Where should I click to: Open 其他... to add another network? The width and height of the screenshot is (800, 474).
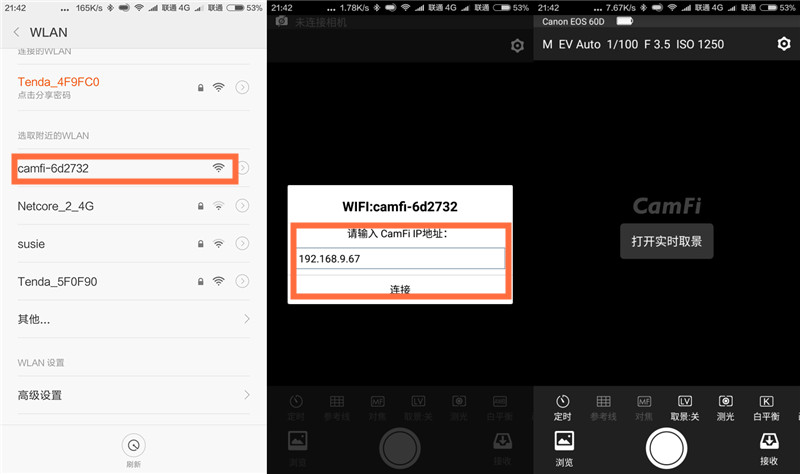[x=134, y=319]
